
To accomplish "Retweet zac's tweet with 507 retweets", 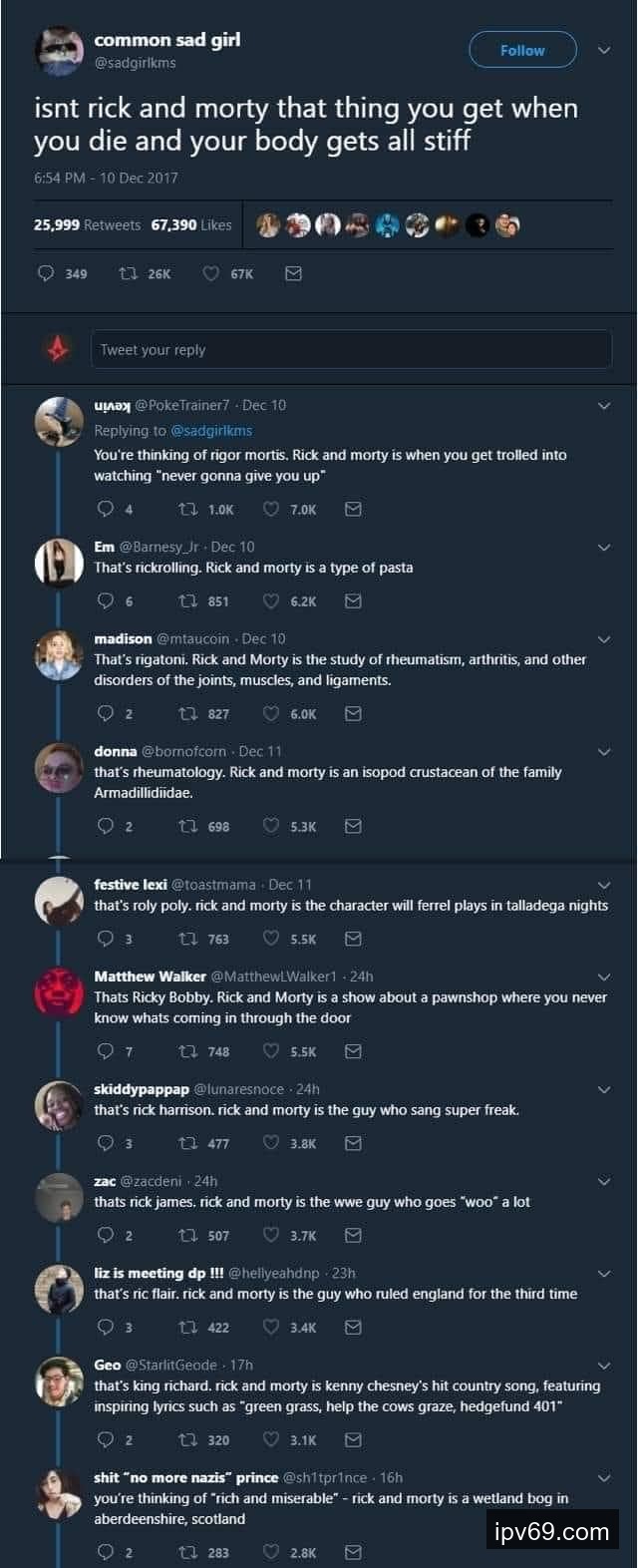I will [x=186, y=1235].
